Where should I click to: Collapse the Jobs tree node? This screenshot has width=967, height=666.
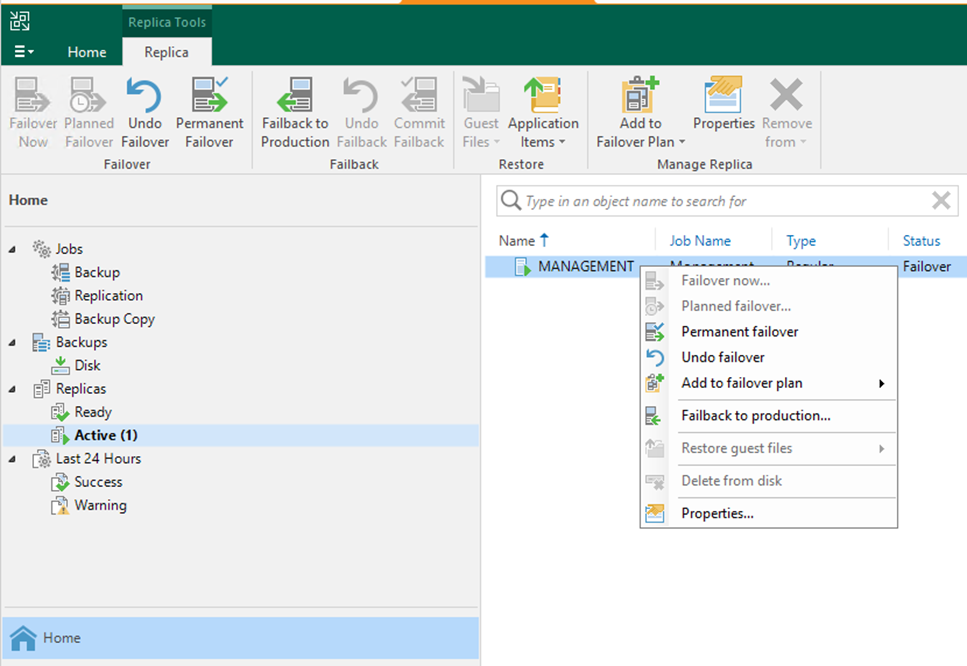click(x=13, y=249)
